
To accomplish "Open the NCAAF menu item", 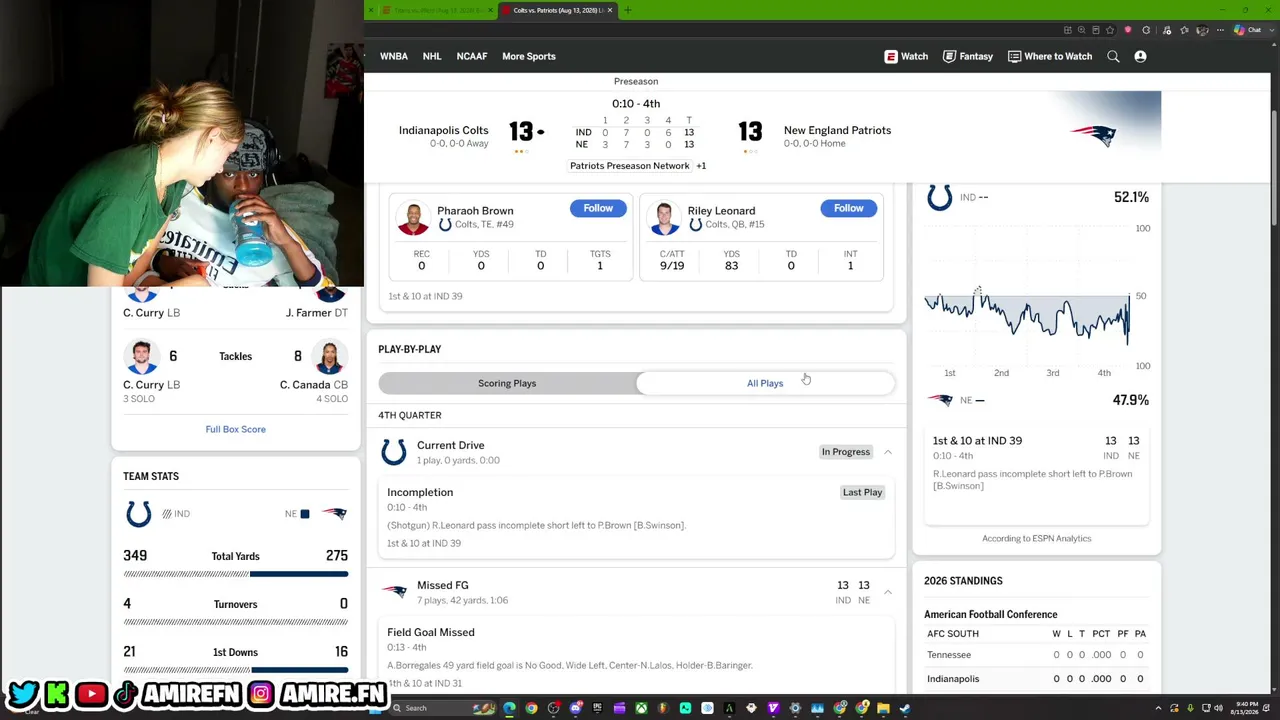I will pos(472,57).
